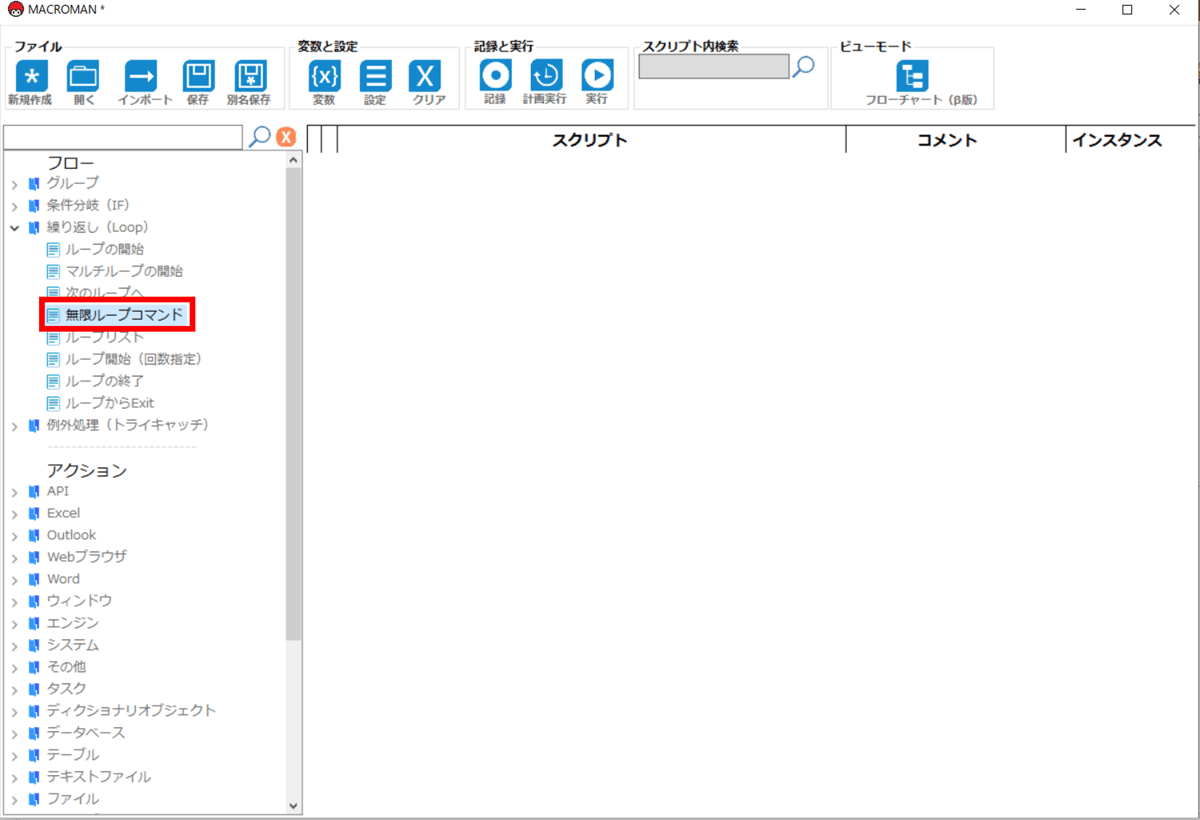Select the ループの開始 command
This screenshot has height=820, width=1200.
pos(104,249)
